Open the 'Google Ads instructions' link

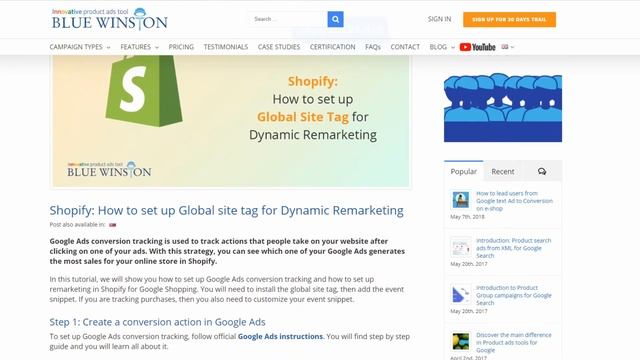pos(280,336)
